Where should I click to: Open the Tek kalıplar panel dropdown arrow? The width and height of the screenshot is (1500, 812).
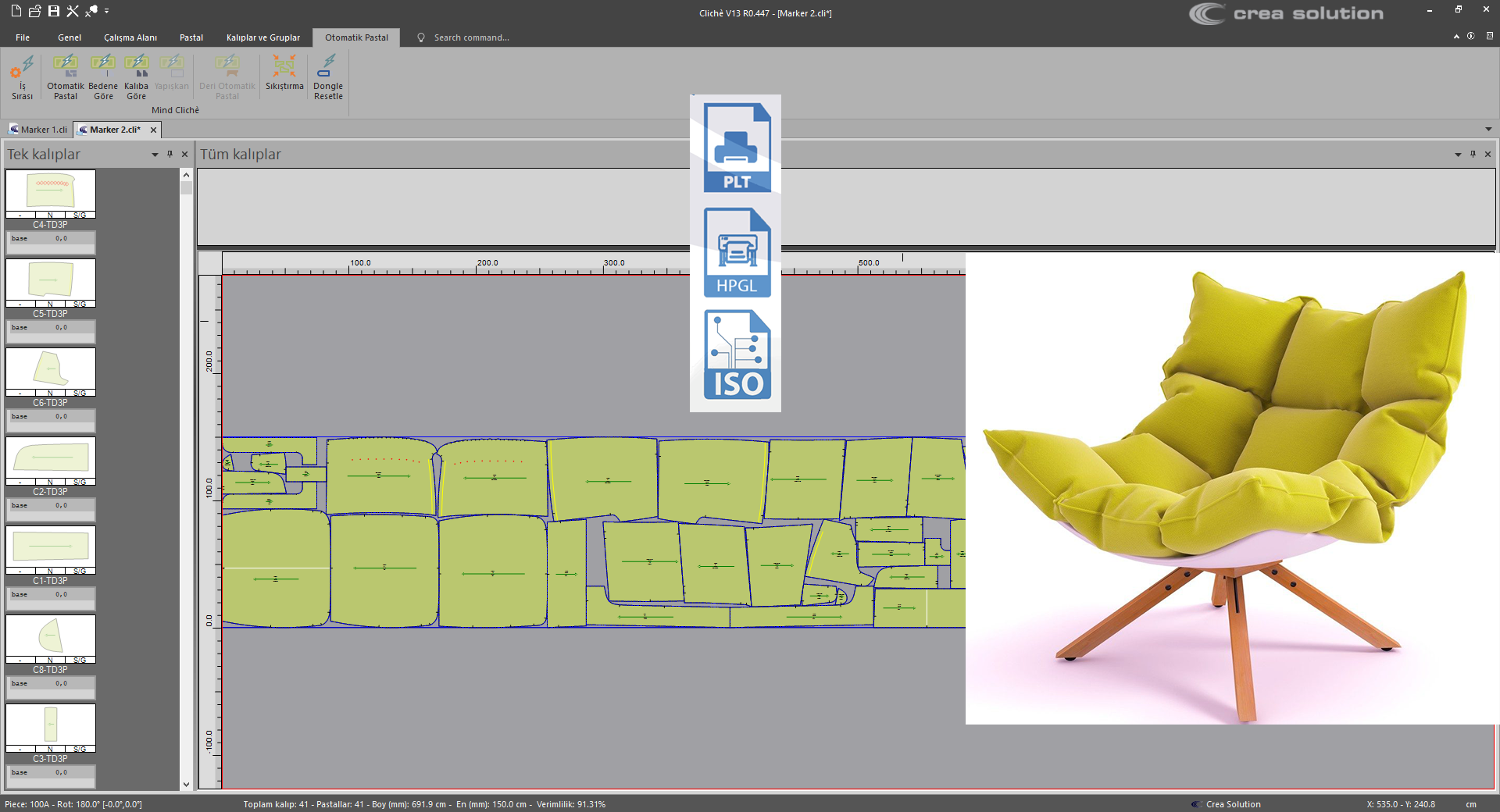pyautogui.click(x=155, y=155)
